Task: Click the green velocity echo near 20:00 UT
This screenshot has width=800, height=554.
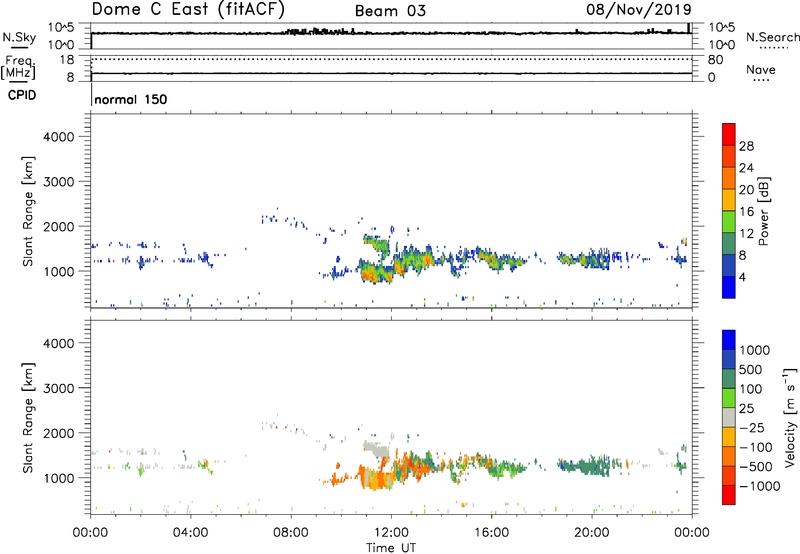Action: (x=587, y=466)
